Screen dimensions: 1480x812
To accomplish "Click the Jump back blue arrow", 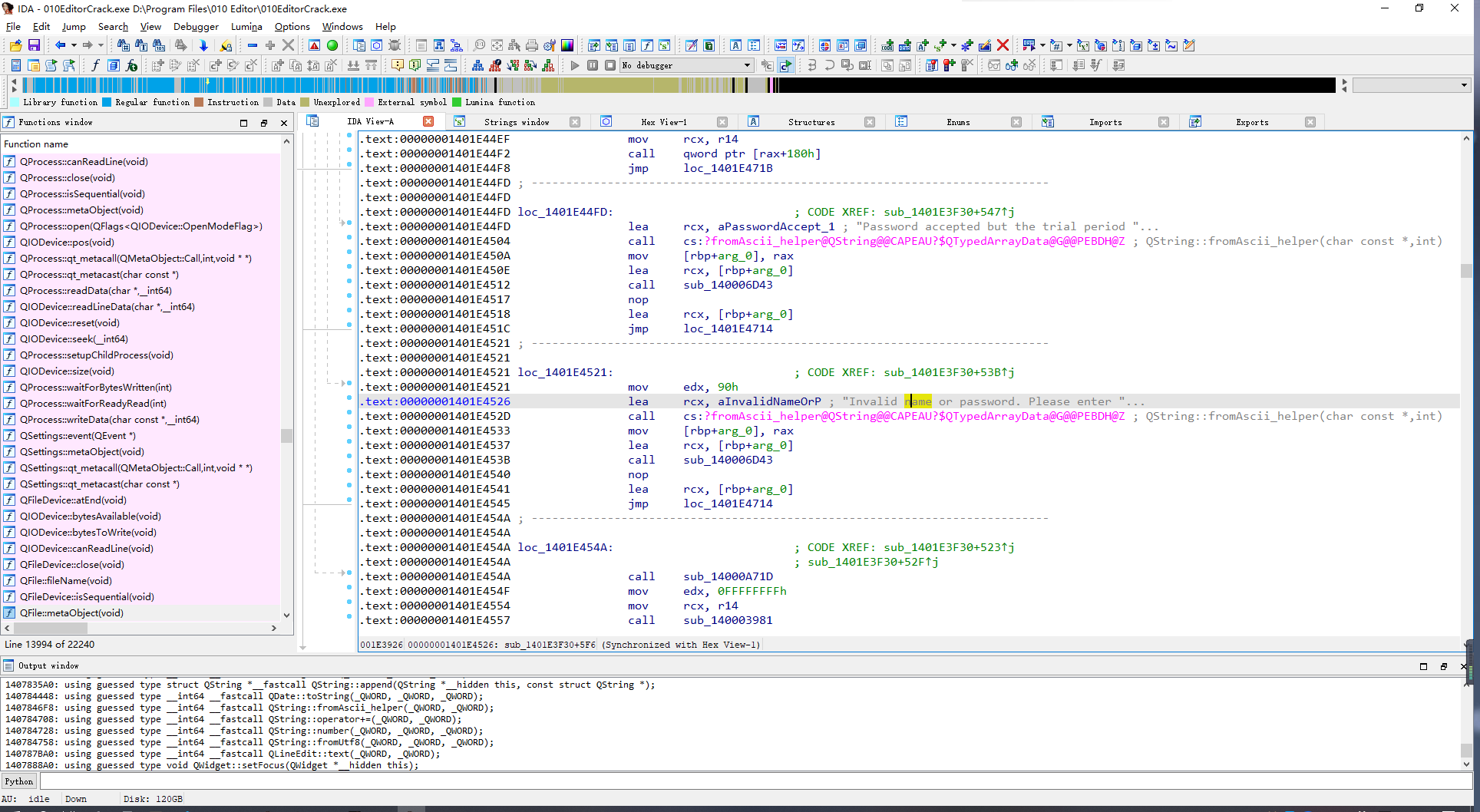I will click(60, 45).
